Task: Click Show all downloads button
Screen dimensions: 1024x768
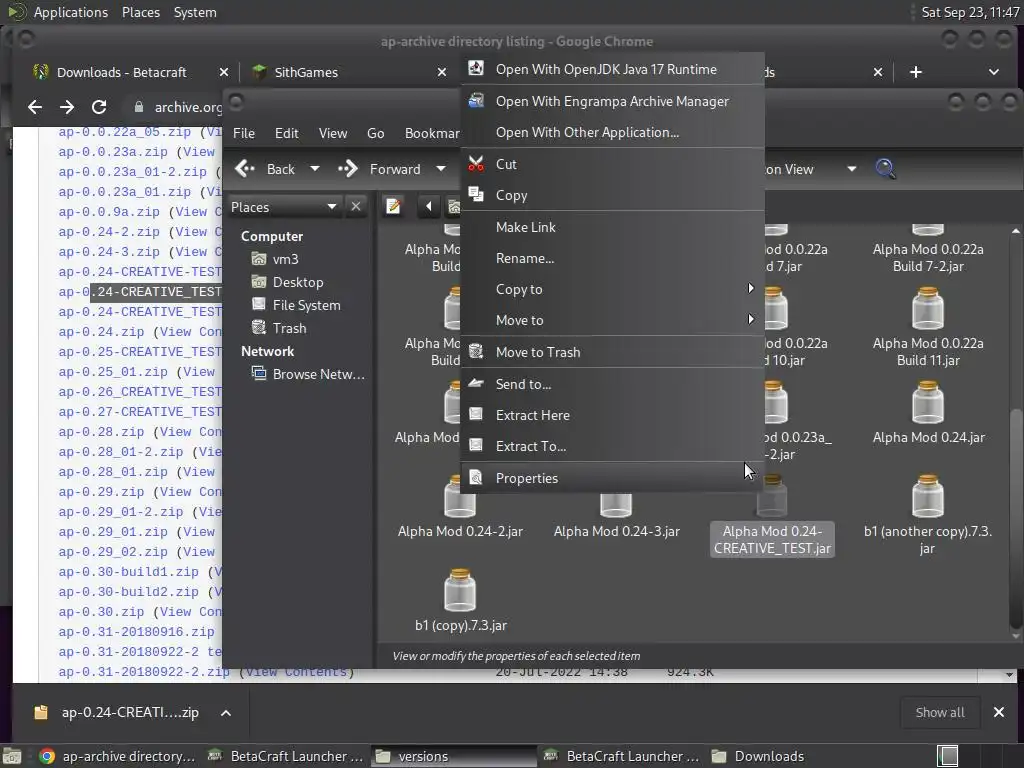Action: (940, 712)
